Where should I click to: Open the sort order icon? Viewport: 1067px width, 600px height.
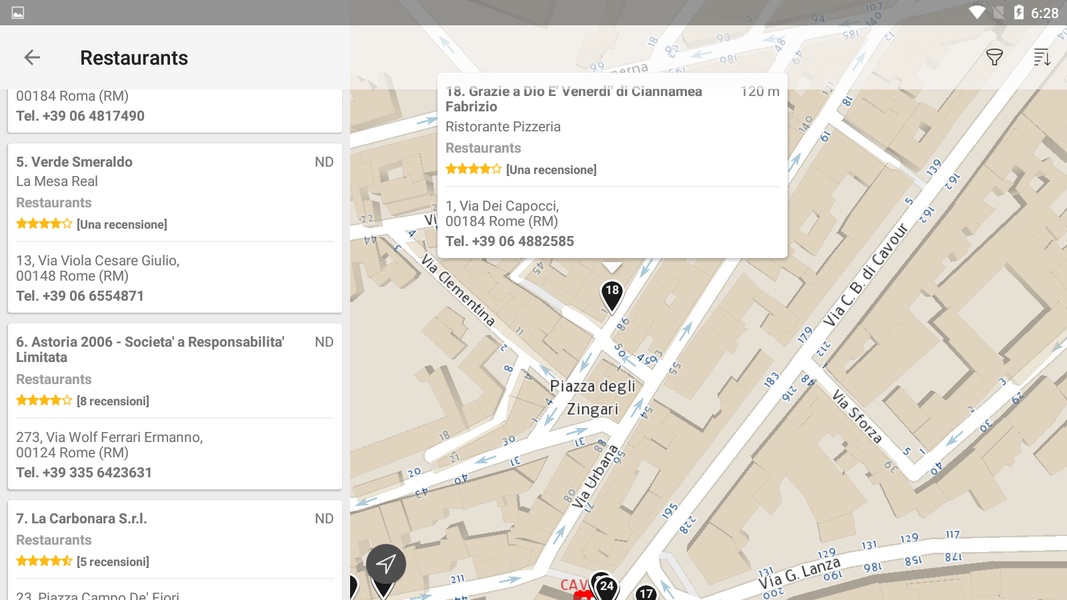click(1042, 57)
